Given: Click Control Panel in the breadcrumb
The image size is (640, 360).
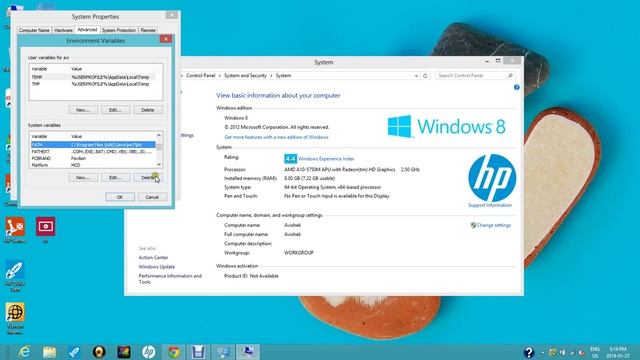Looking at the screenshot, I should pyautogui.click(x=200, y=76).
